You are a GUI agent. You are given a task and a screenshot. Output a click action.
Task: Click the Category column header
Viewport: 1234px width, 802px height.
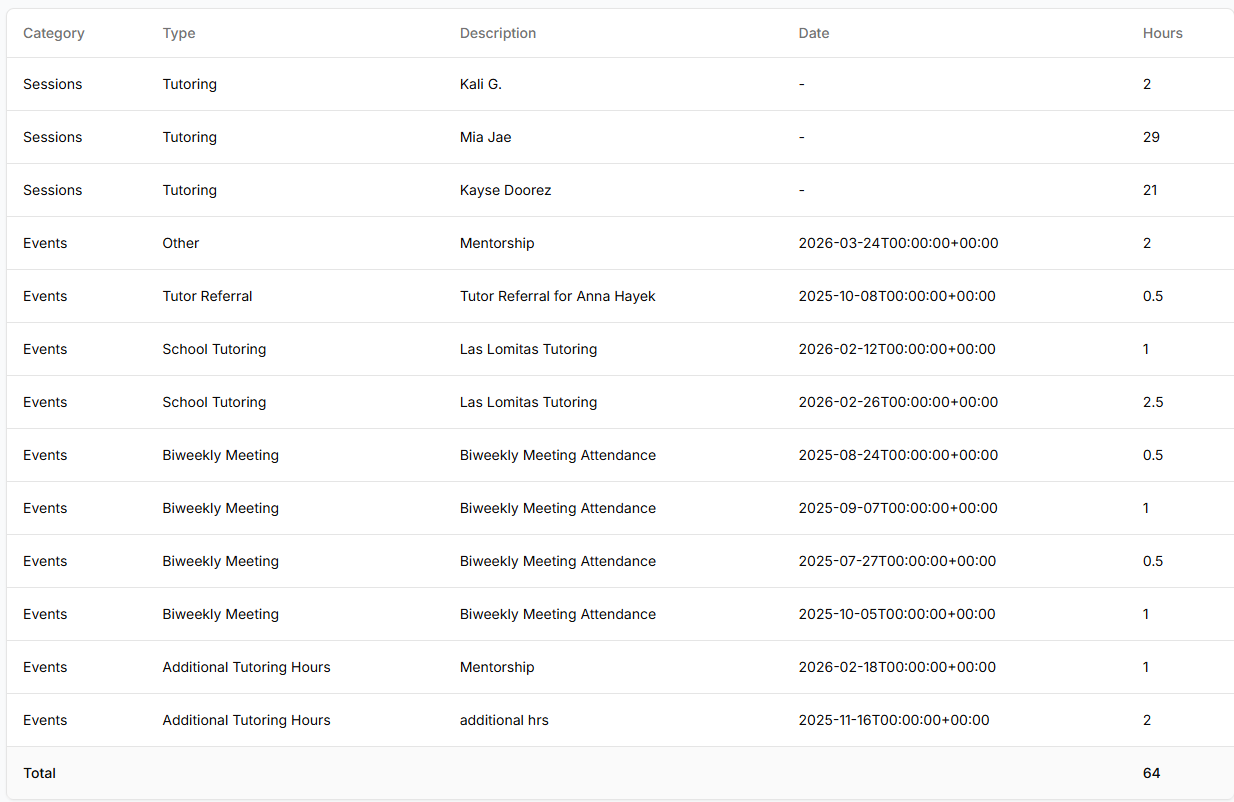coord(54,33)
